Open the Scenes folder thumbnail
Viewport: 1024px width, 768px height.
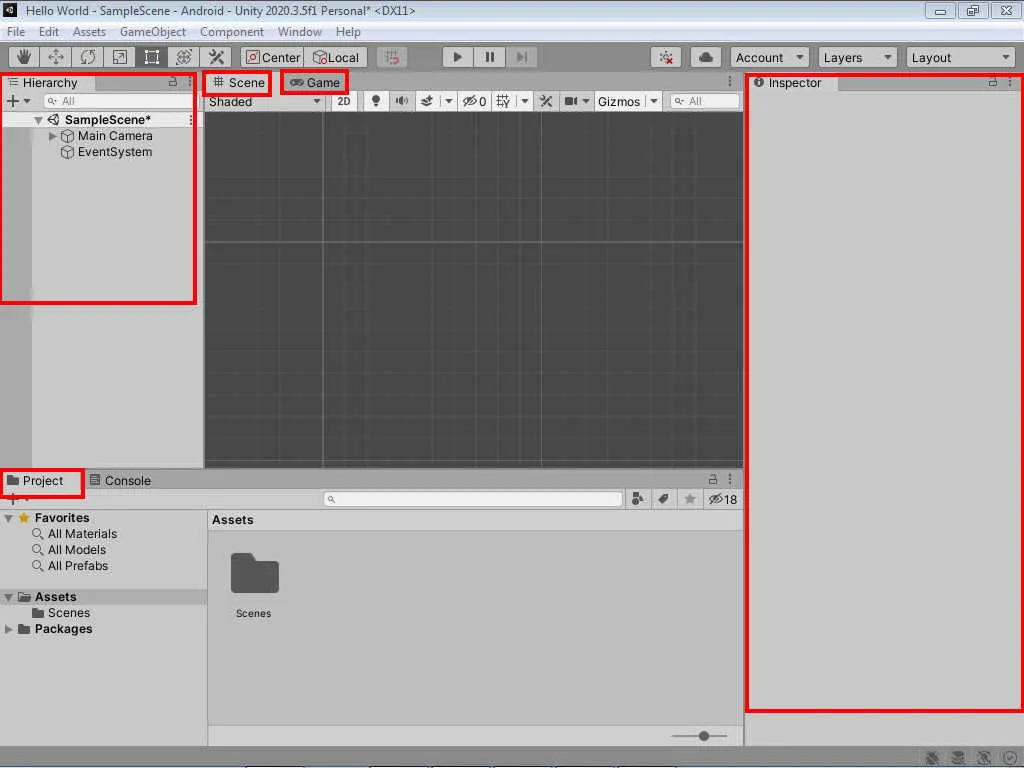point(254,575)
